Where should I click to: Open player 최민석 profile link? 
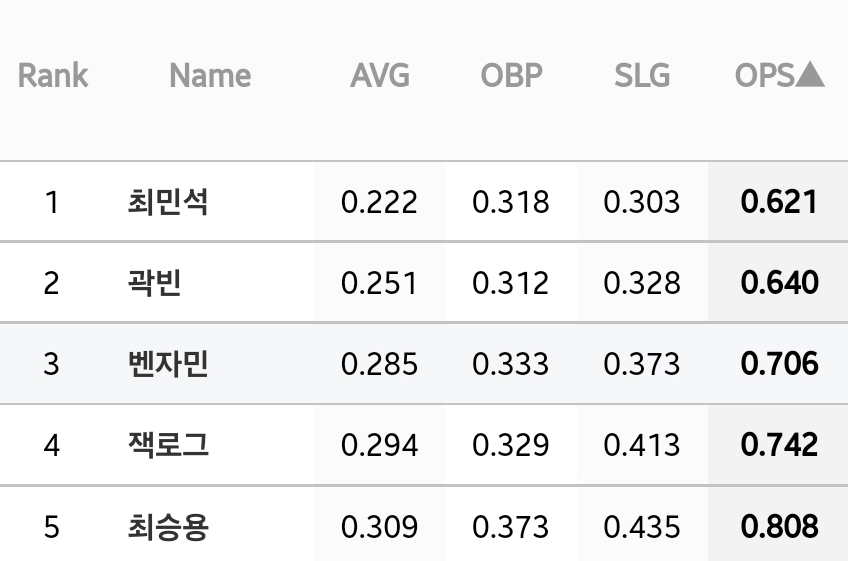tap(168, 202)
